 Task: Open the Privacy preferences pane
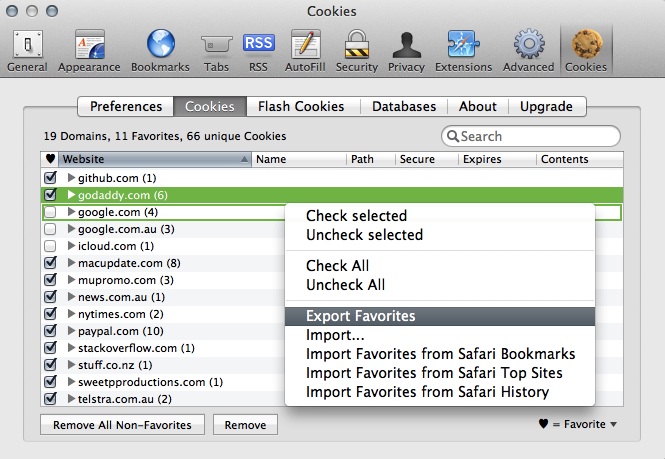(406, 51)
